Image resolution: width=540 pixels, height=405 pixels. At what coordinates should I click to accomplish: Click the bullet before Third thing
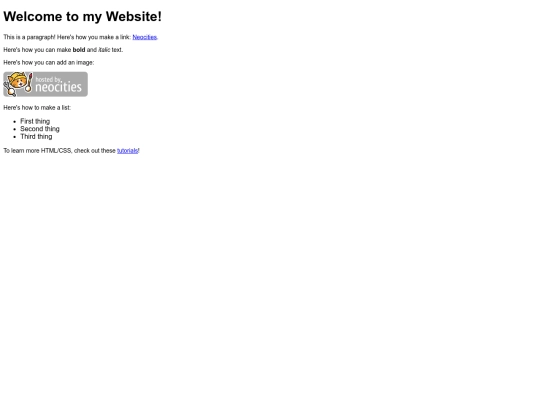tap(14, 137)
